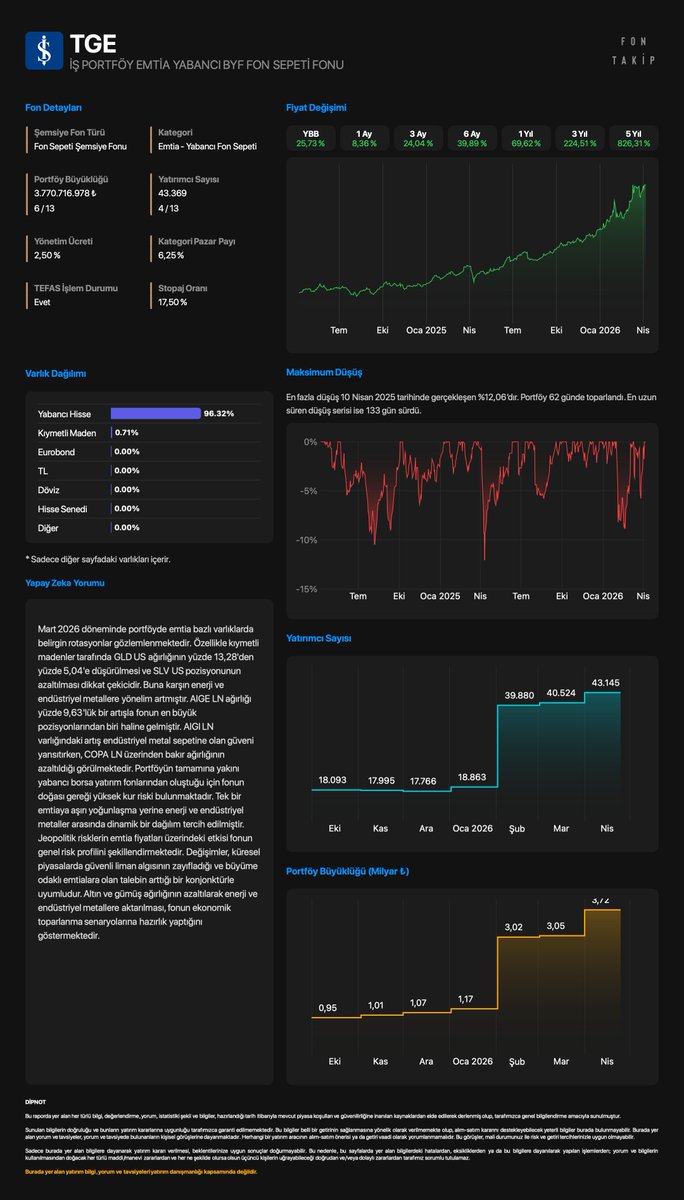Click the portfolio size label 0,95
This screenshot has width=684, height=1200.
328,1007
